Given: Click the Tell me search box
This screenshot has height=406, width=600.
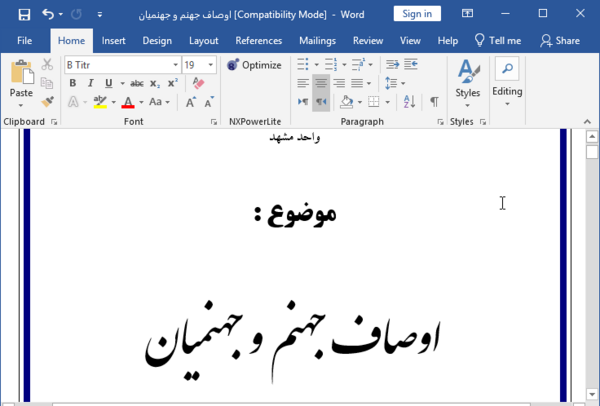Looking at the screenshot, I should click(x=497, y=41).
